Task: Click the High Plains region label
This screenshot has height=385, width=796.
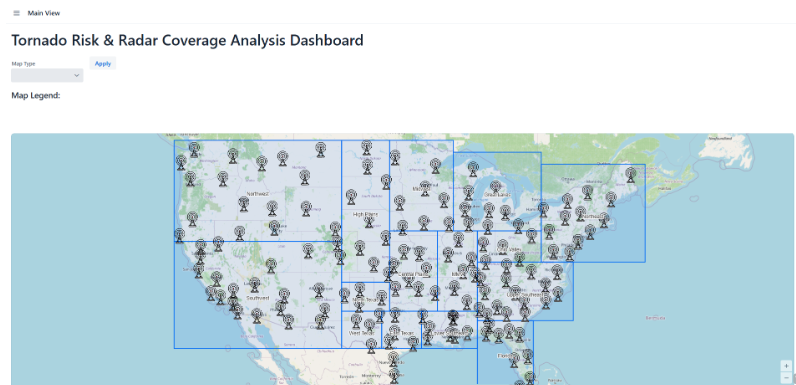Action: (365, 215)
